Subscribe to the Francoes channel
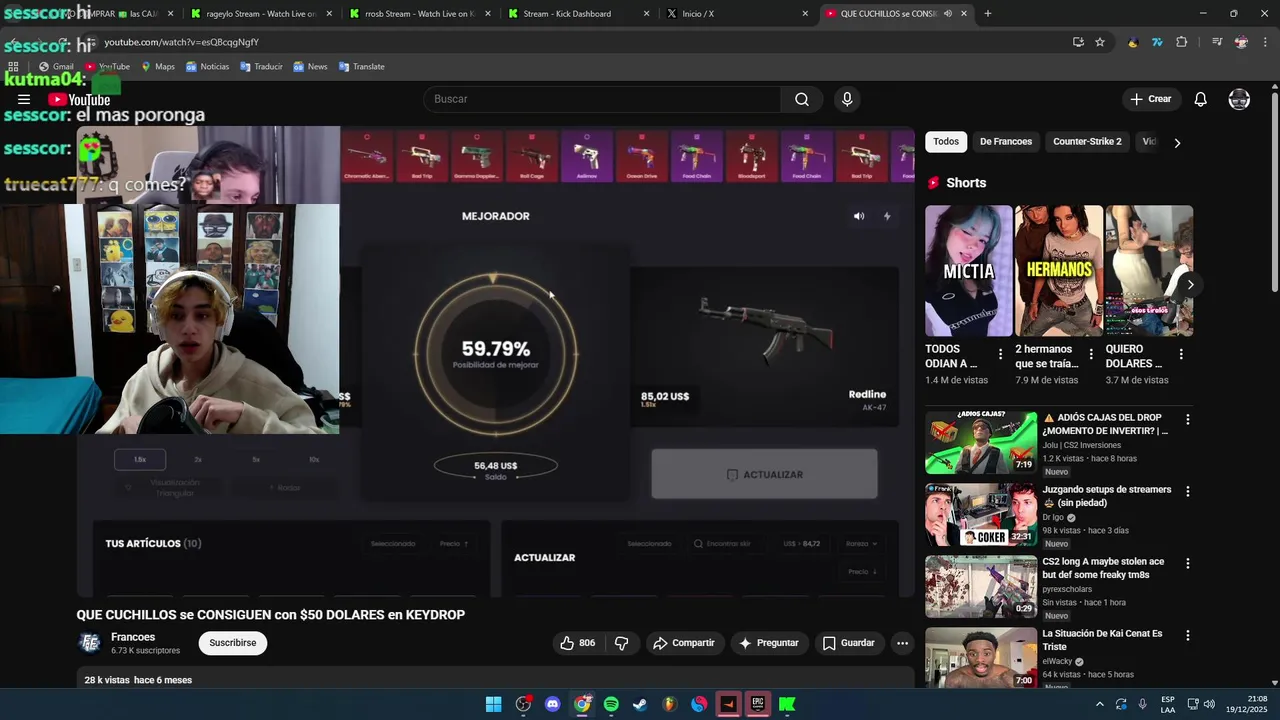1280x720 pixels. click(233, 643)
